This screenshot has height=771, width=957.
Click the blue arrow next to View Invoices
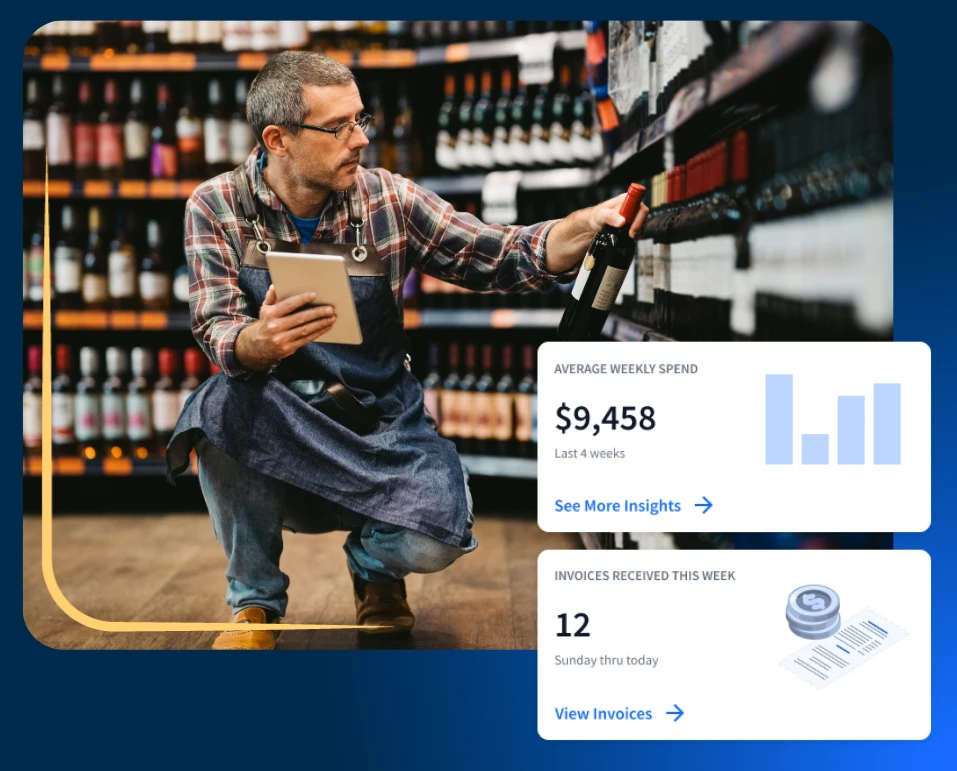[675, 714]
